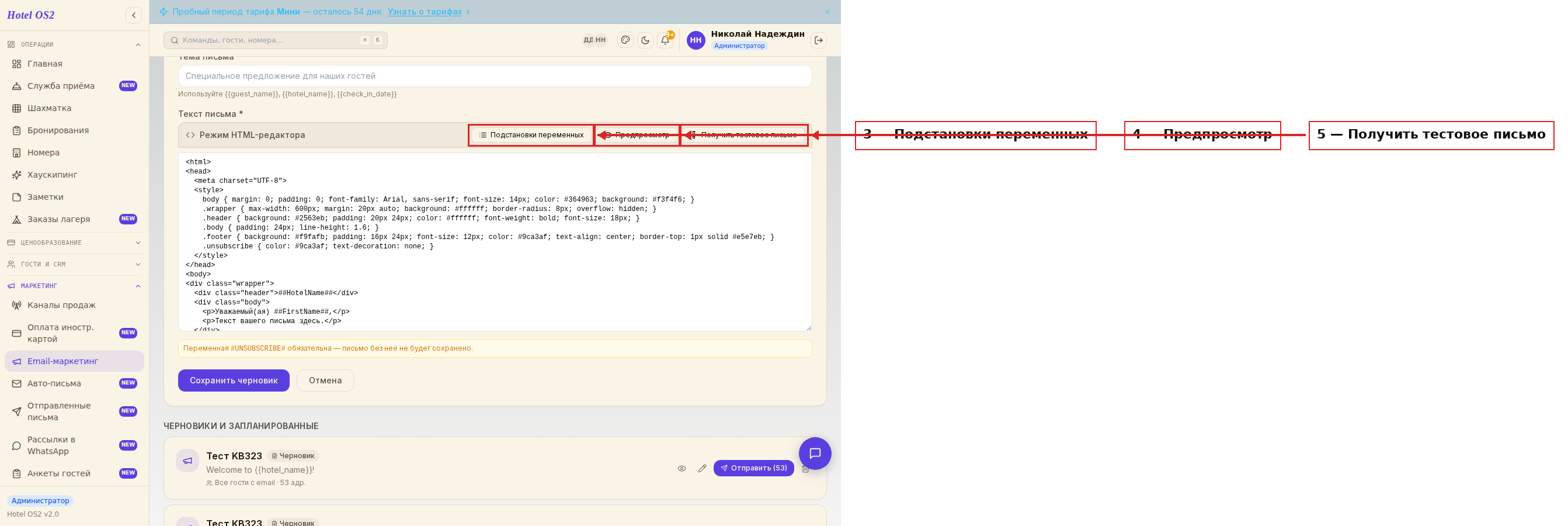Click the Служба приёма bell icon

[x=16, y=86]
